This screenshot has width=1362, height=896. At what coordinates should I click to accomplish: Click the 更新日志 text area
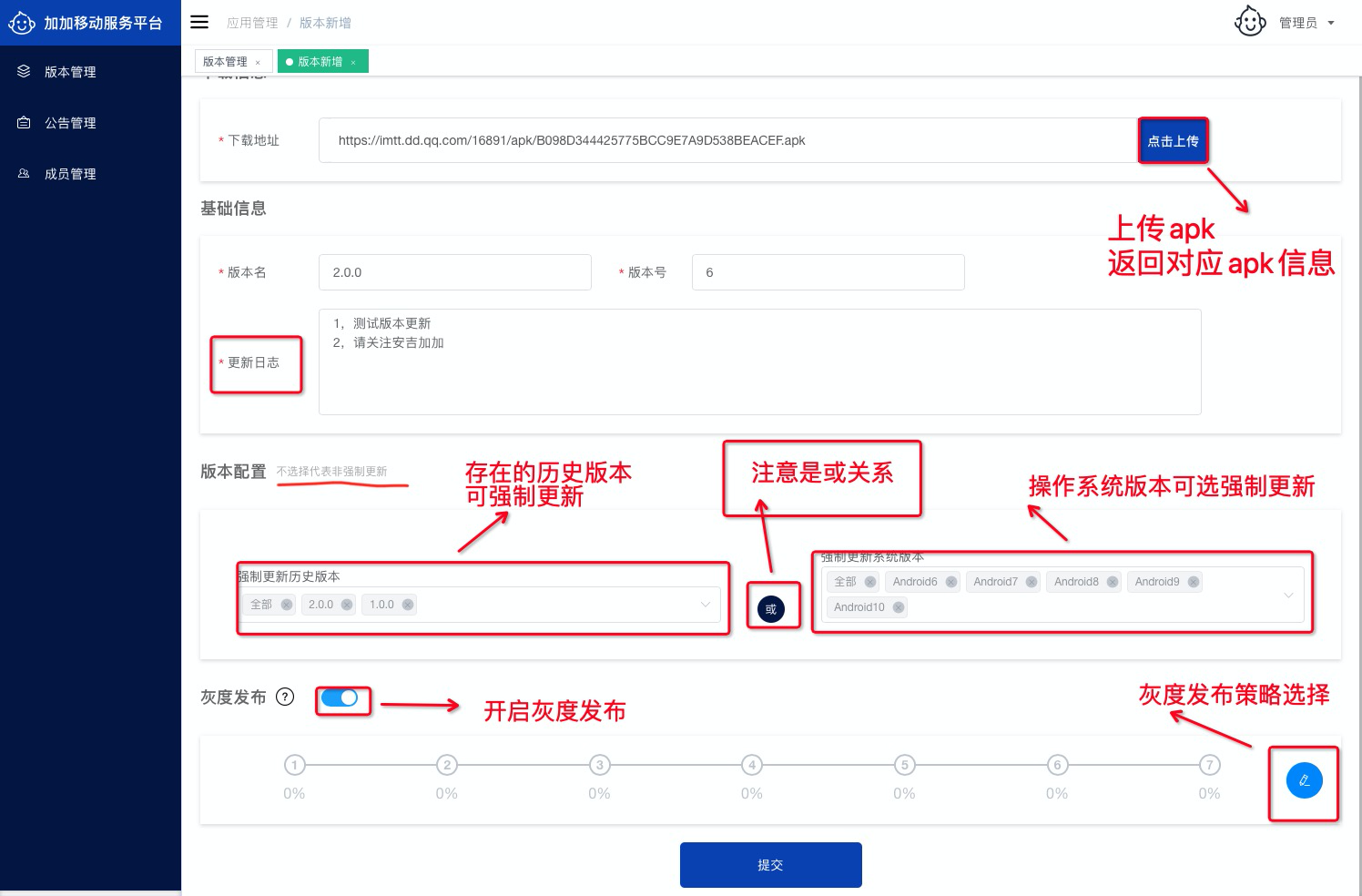(759, 361)
